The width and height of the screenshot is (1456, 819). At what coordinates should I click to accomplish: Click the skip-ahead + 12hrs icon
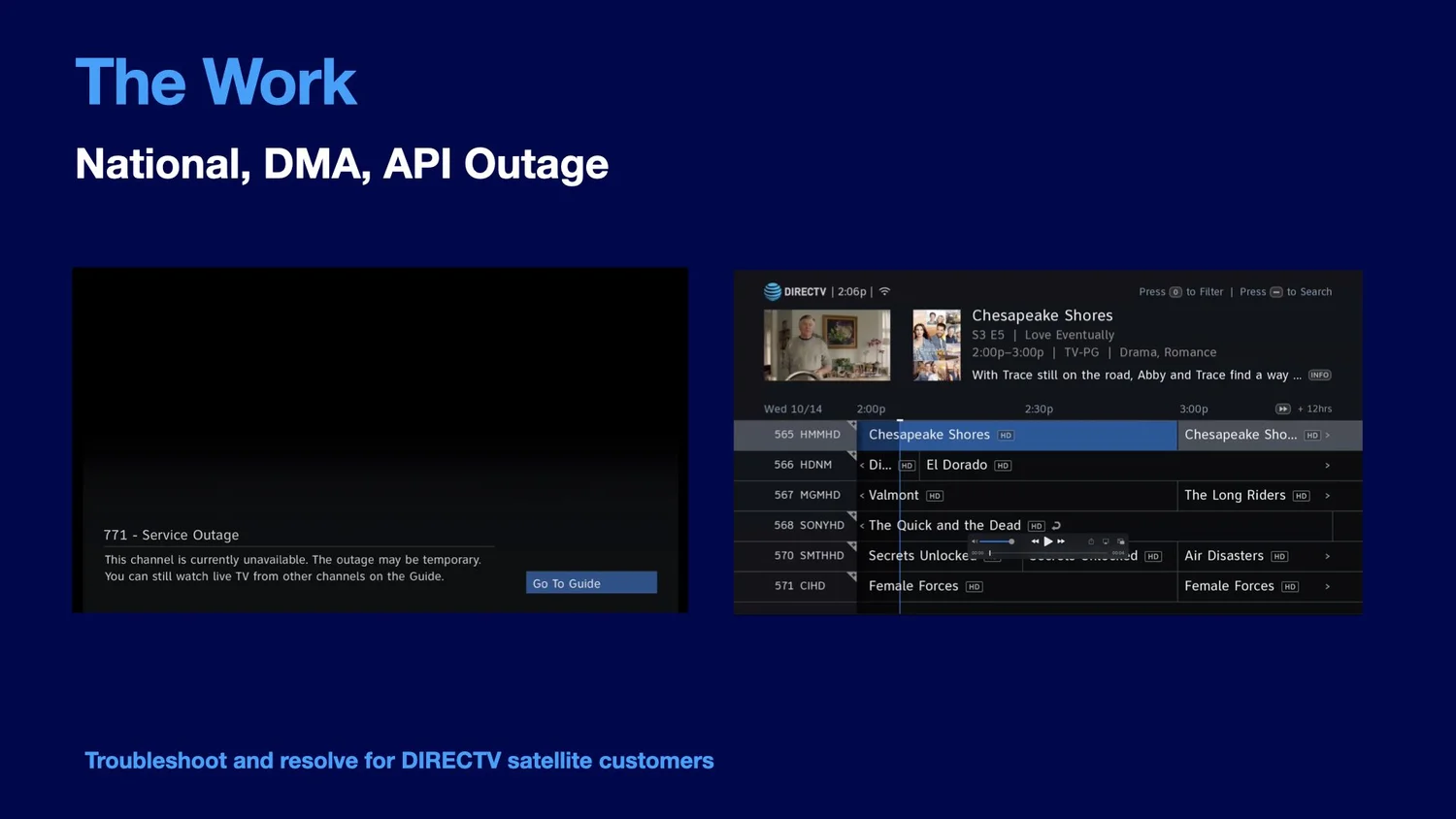tap(1282, 409)
